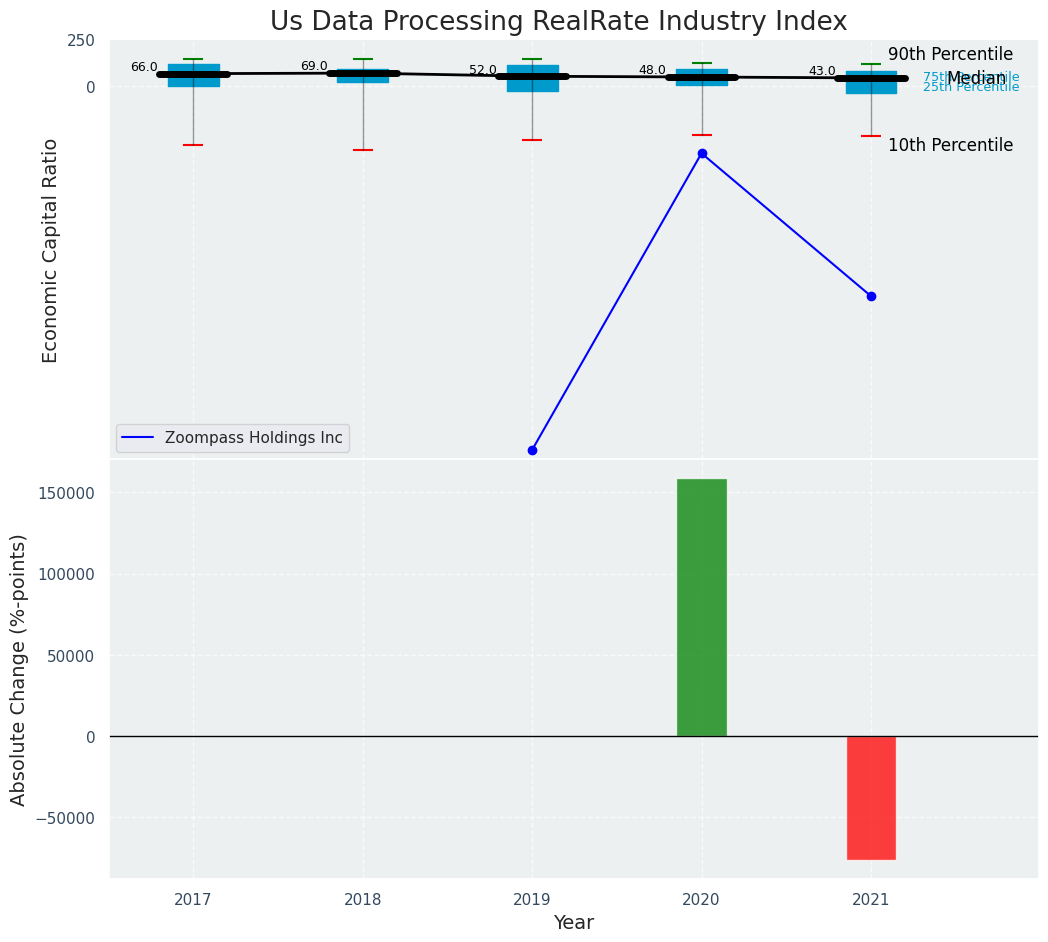
Task: Click the 69.0 median value label
Action: point(314,66)
